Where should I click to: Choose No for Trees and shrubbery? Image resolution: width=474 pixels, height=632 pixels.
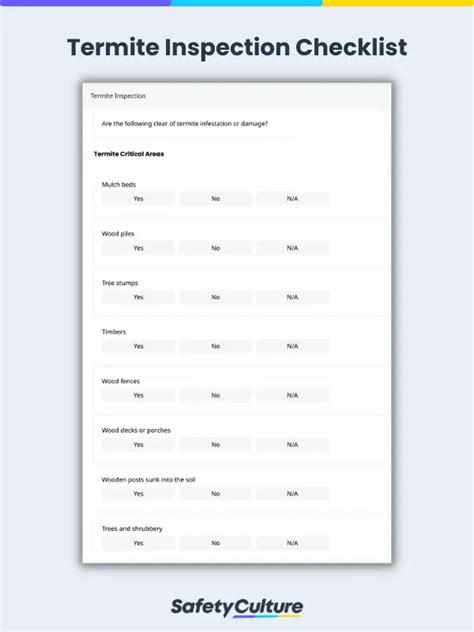[x=216, y=543]
